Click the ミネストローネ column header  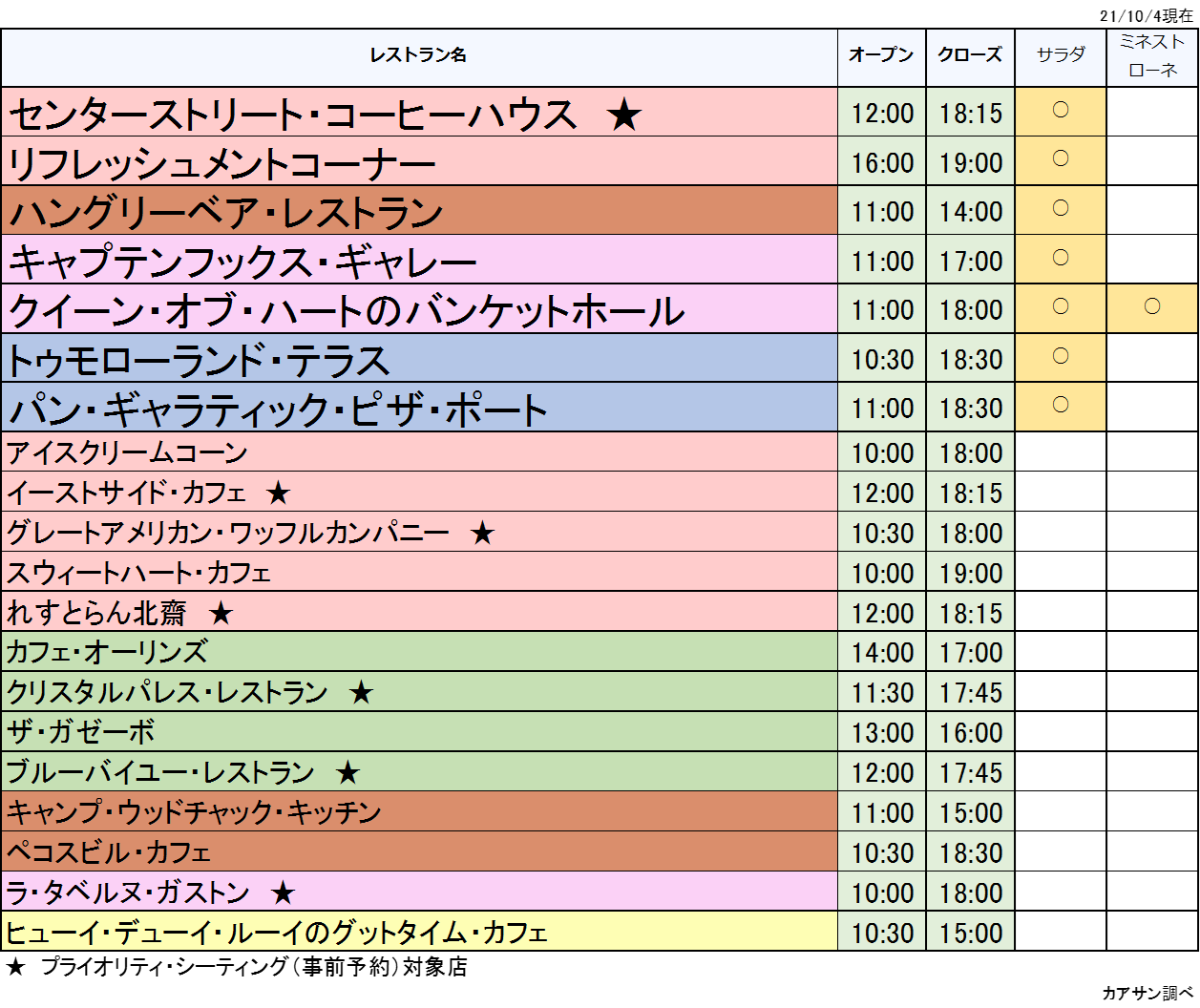click(x=1152, y=56)
